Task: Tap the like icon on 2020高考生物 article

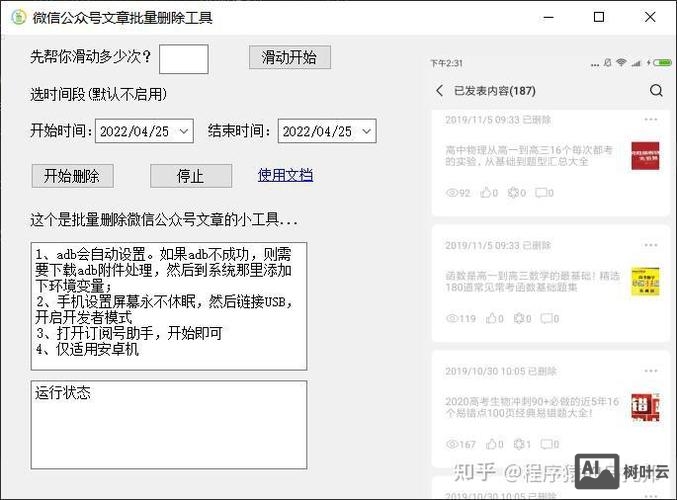Action: [491, 443]
